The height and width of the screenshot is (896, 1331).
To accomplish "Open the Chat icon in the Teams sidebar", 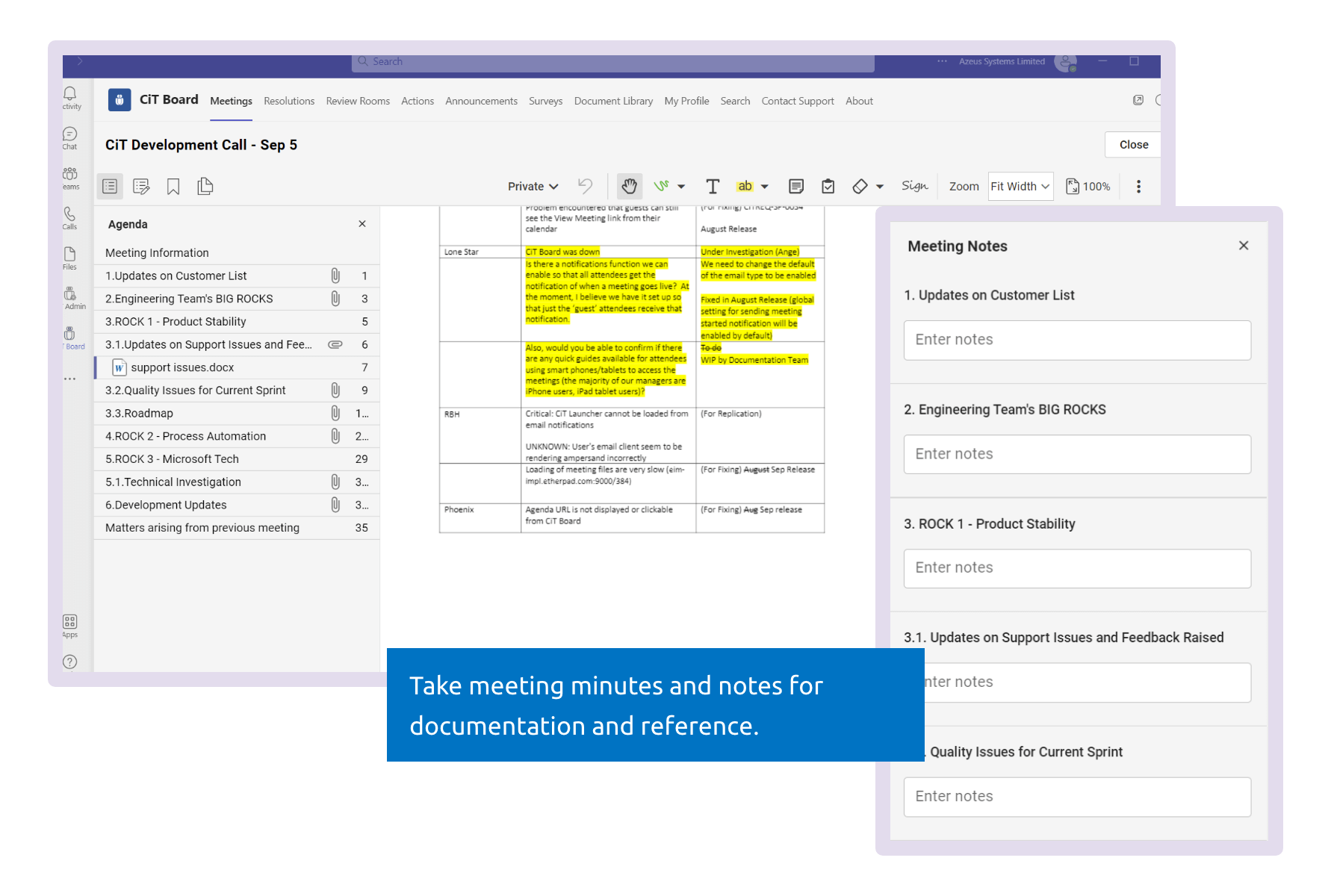I will (x=69, y=137).
